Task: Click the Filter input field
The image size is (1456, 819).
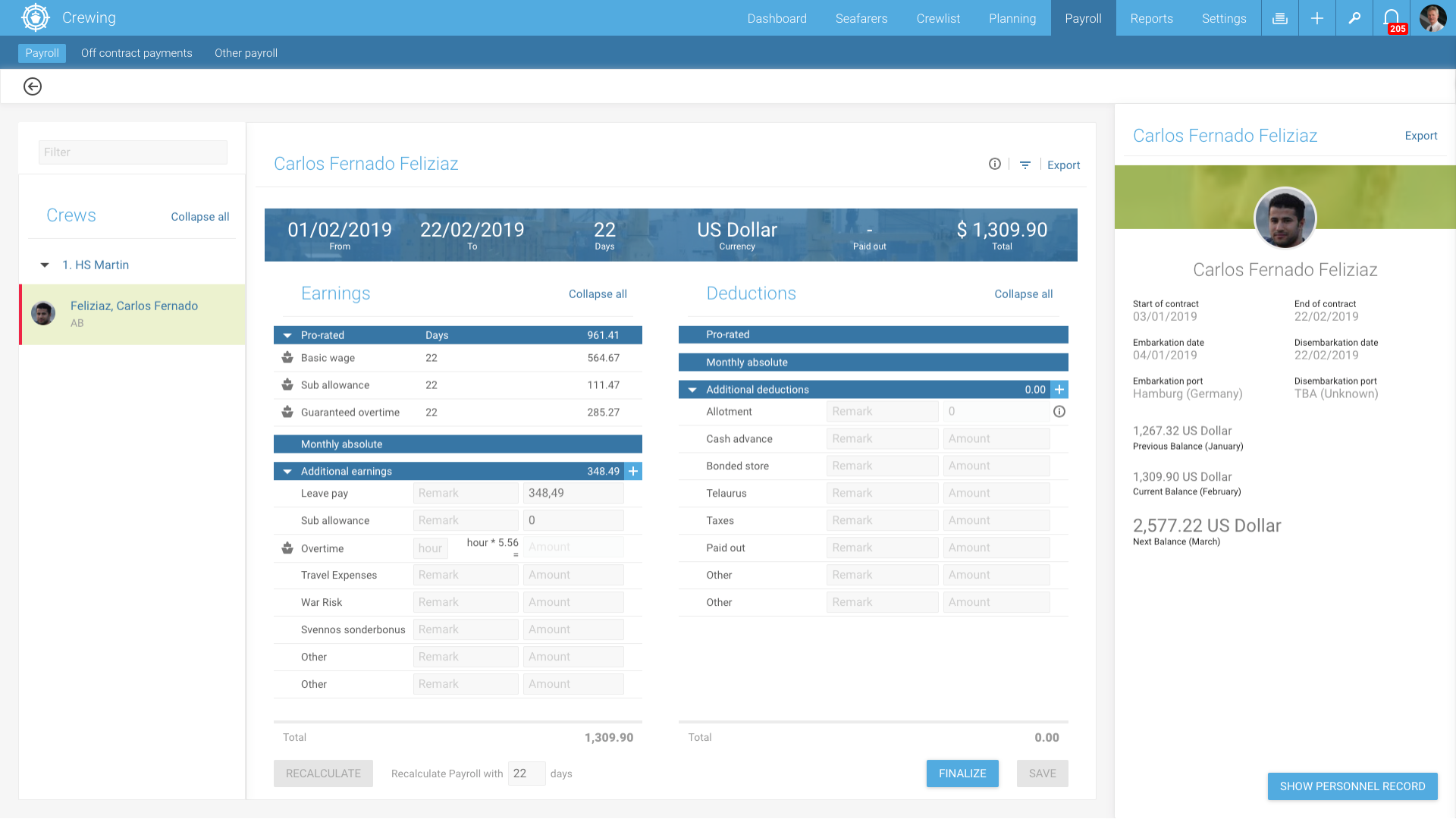Action: pyautogui.click(x=133, y=152)
